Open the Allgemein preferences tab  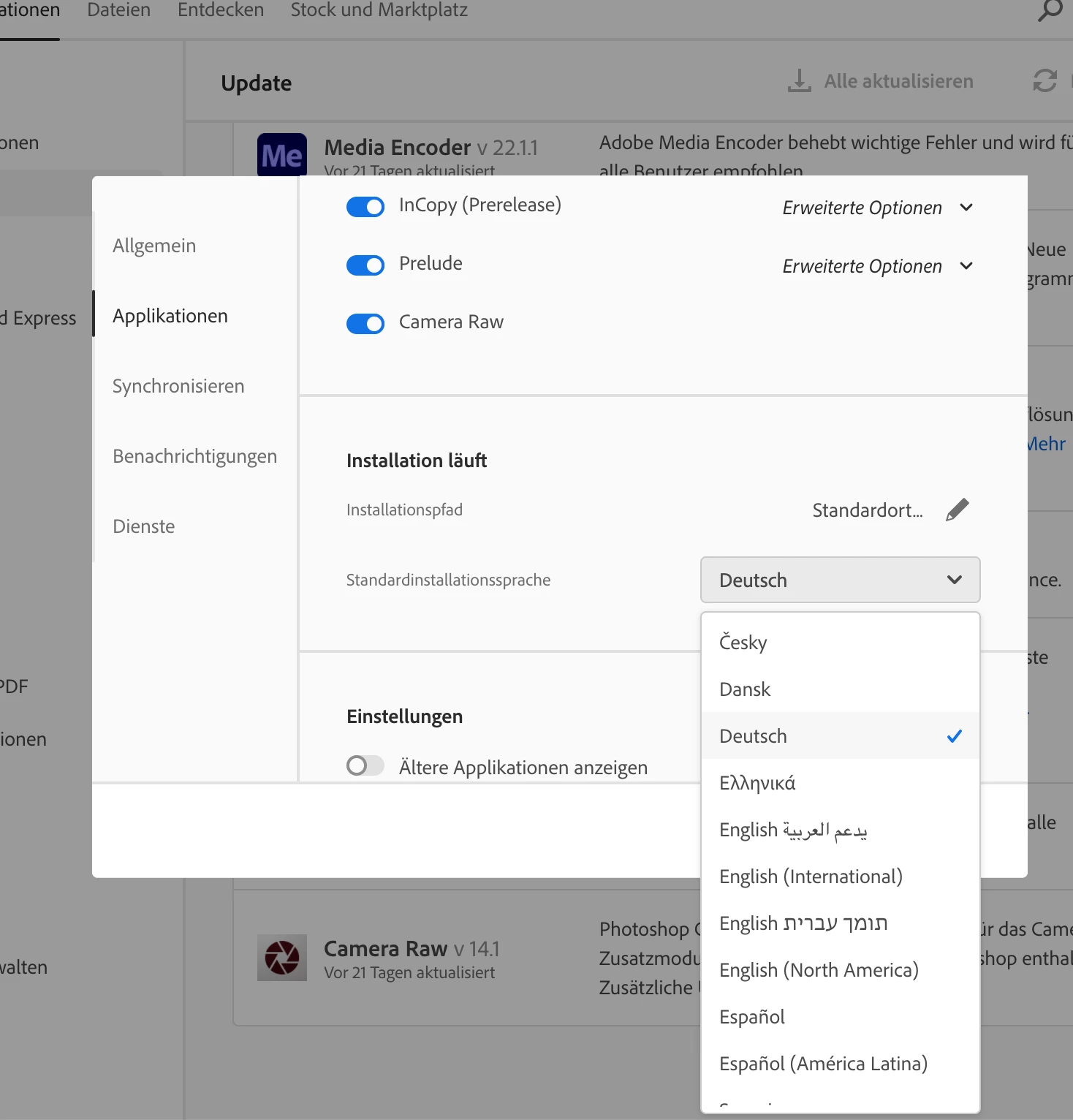(154, 246)
